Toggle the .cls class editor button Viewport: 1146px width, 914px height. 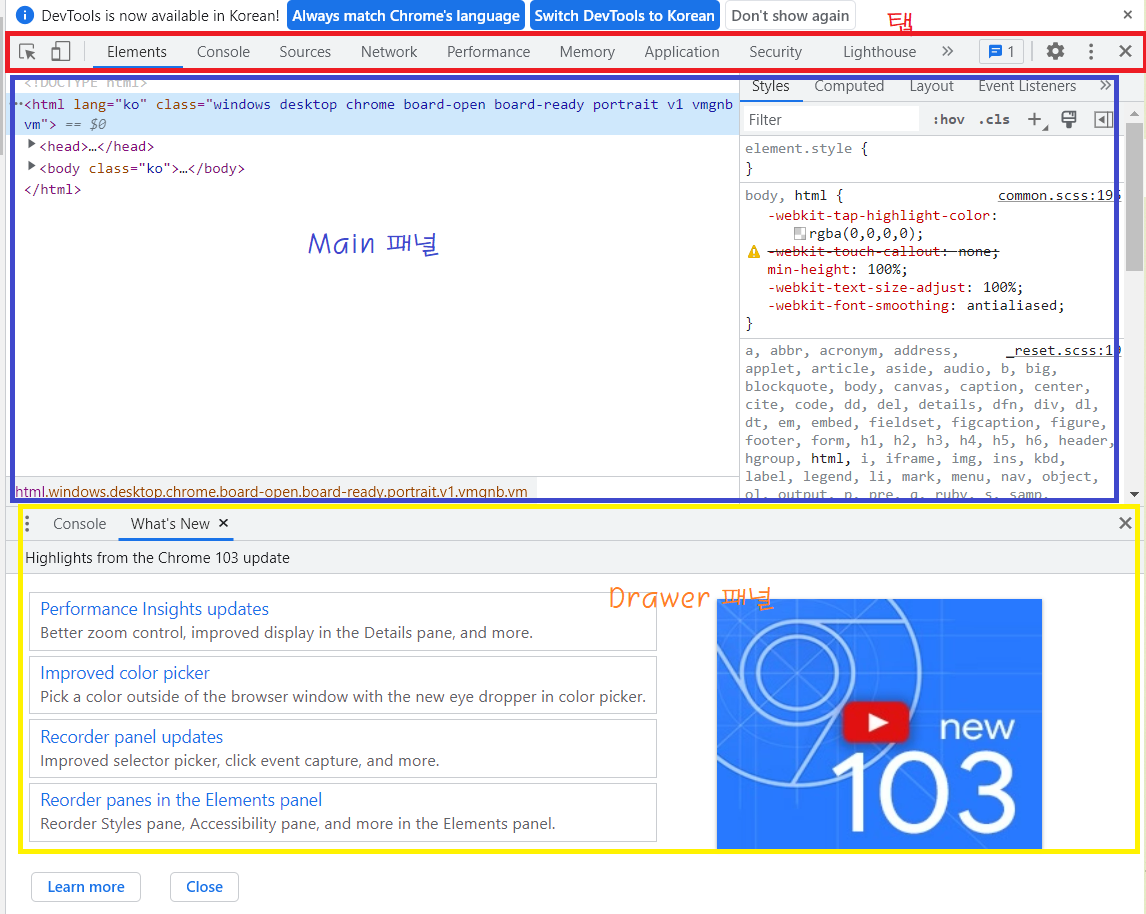[994, 119]
